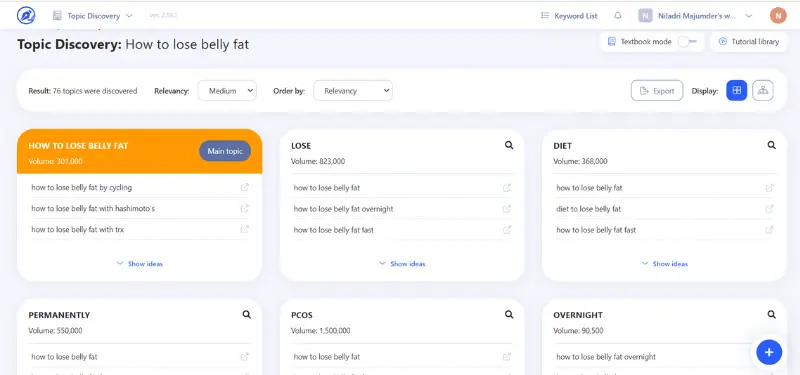Open the notifications bell
This screenshot has height=375, width=800.
pos(617,16)
